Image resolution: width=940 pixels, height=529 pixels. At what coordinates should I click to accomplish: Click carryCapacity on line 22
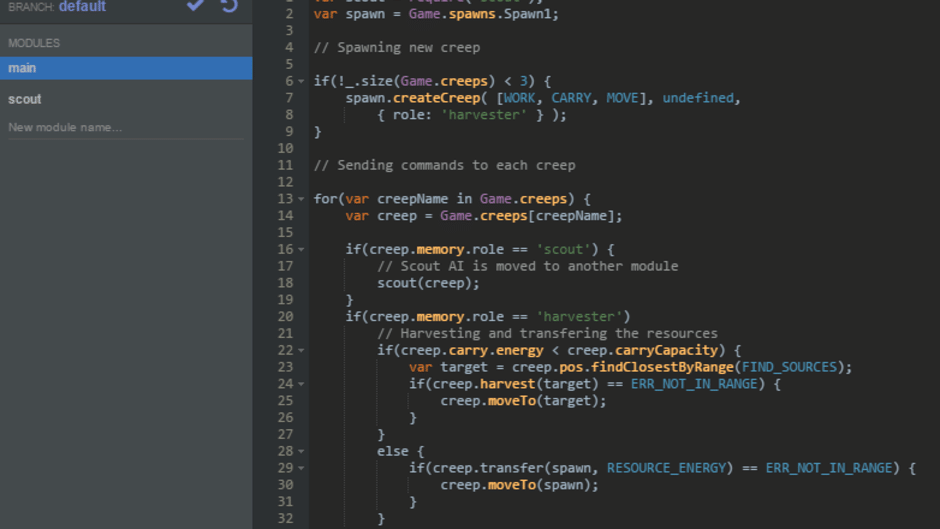[x=666, y=350]
